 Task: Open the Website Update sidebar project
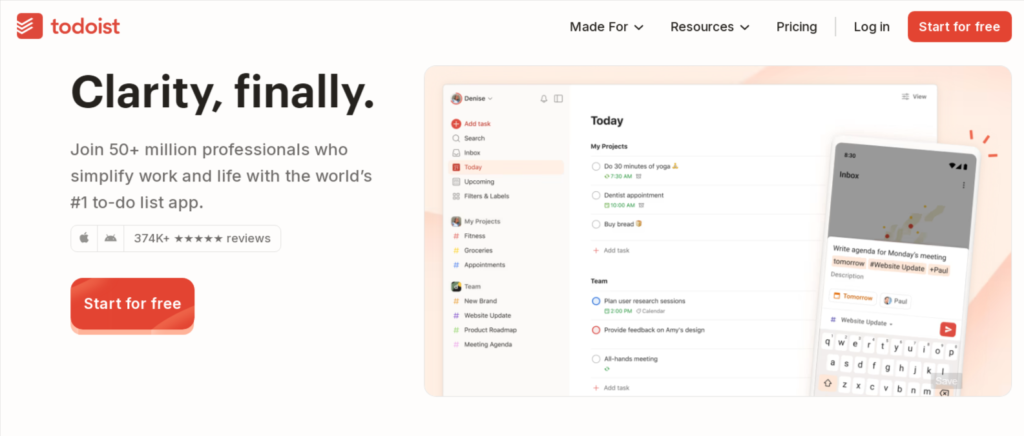[x=487, y=315]
